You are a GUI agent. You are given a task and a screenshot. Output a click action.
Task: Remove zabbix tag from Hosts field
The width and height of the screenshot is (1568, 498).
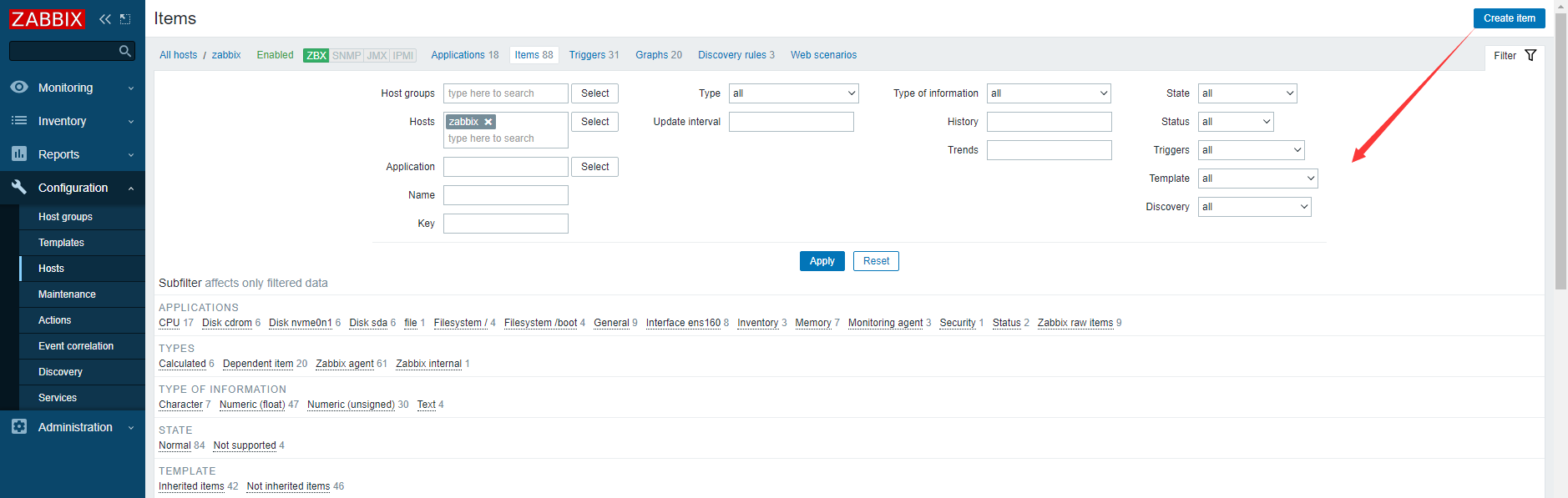click(x=488, y=122)
